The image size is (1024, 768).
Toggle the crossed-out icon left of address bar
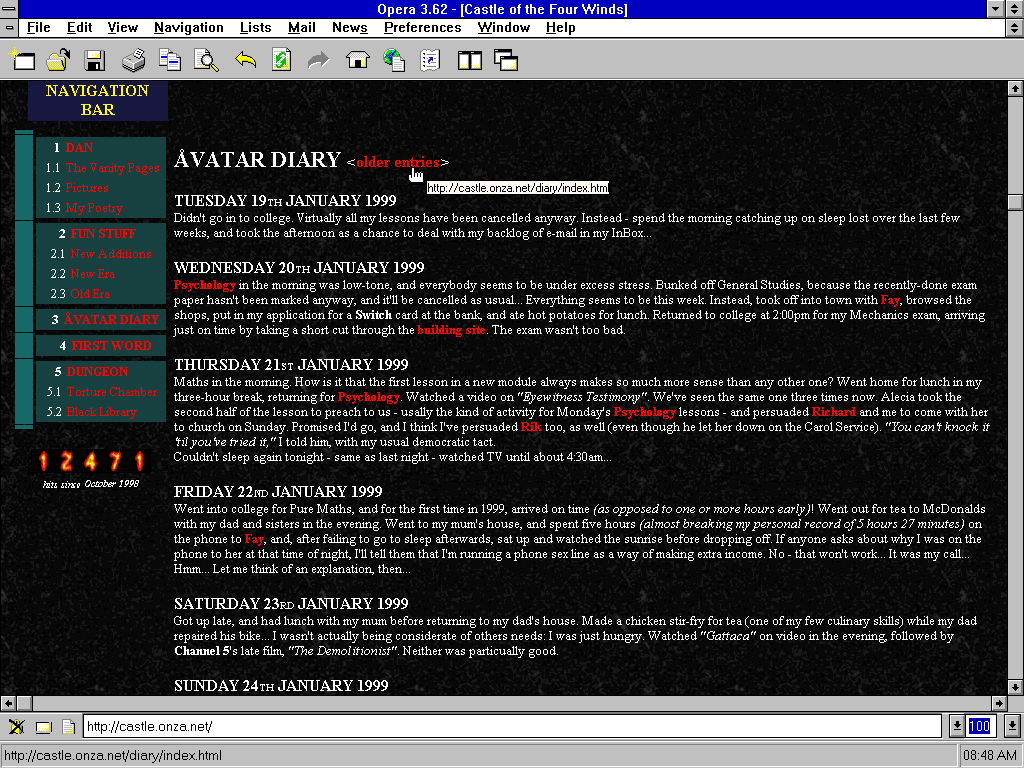pos(17,726)
